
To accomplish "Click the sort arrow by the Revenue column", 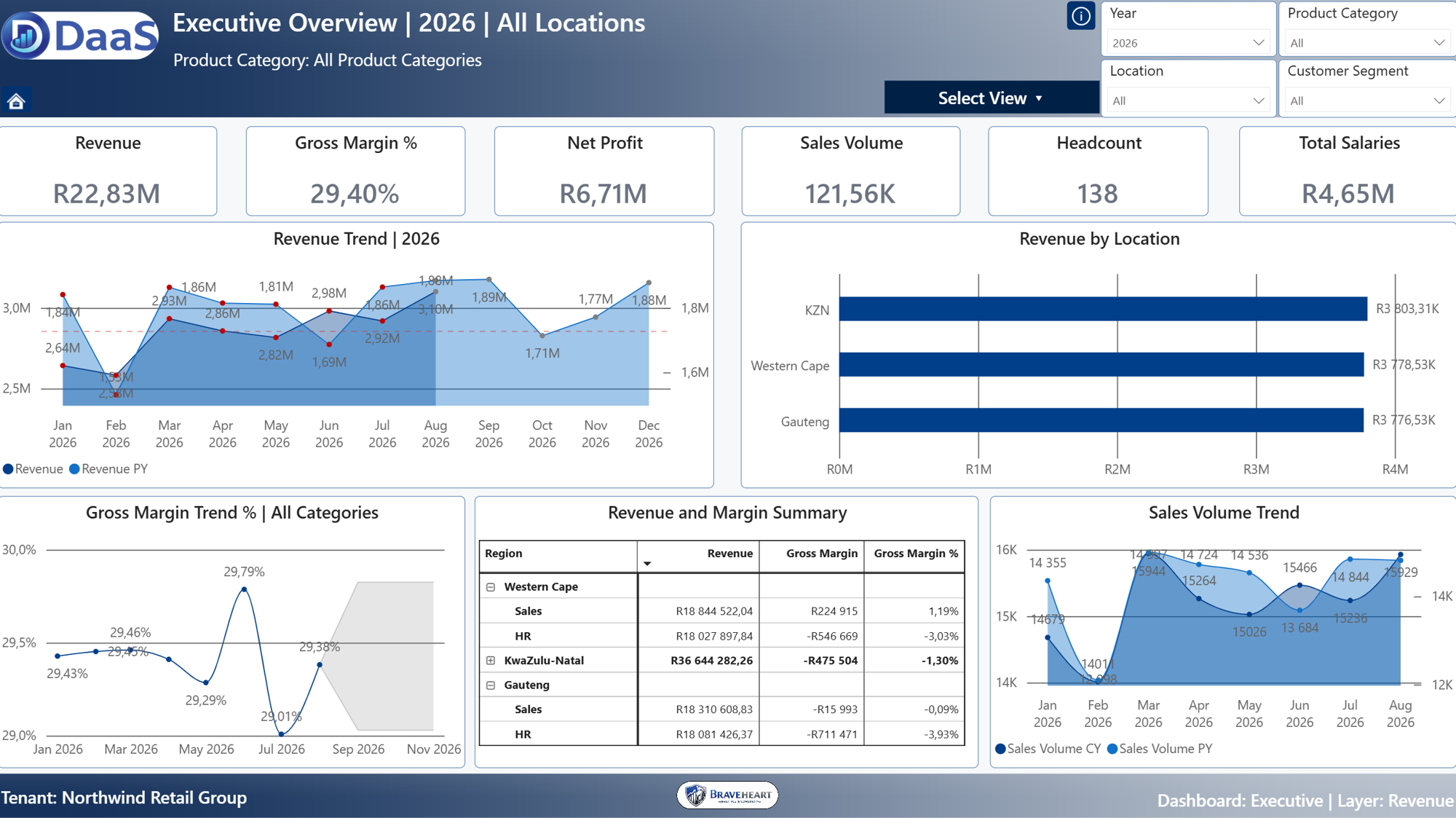I will (x=647, y=564).
